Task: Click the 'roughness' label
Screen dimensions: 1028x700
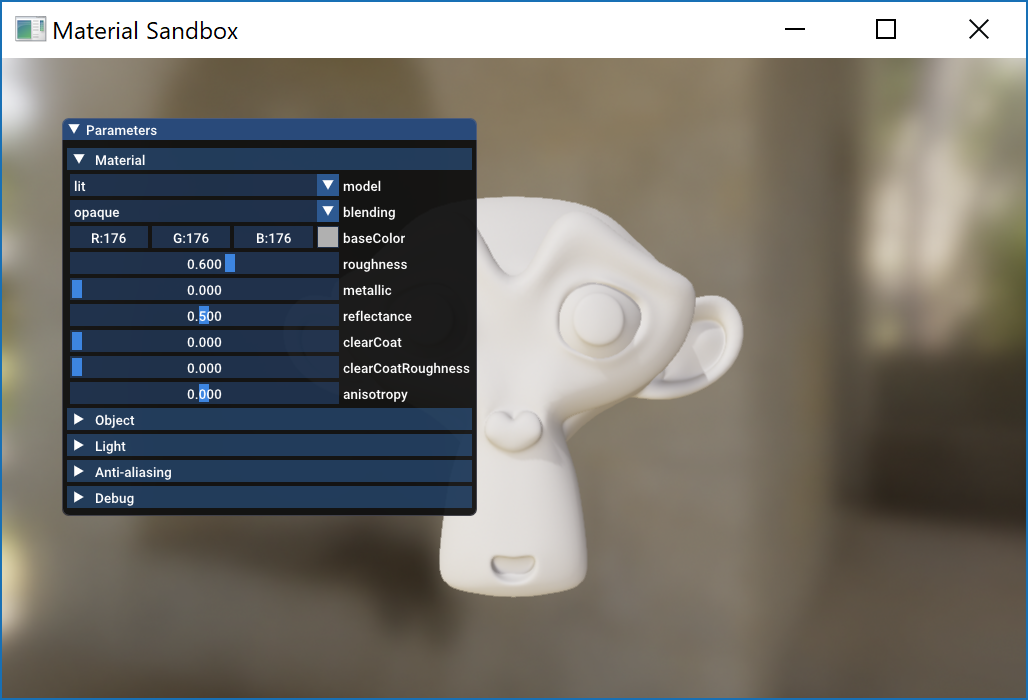Action: click(x=375, y=264)
